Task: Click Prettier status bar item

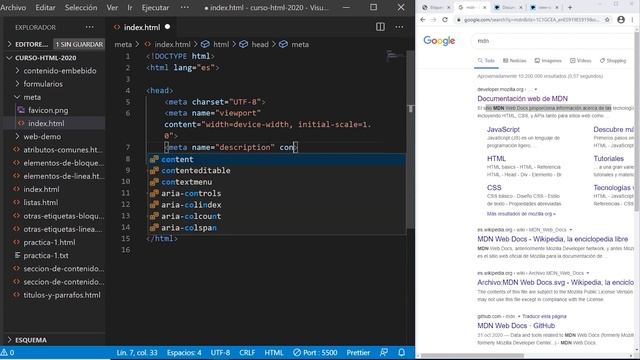Action: (x=358, y=352)
